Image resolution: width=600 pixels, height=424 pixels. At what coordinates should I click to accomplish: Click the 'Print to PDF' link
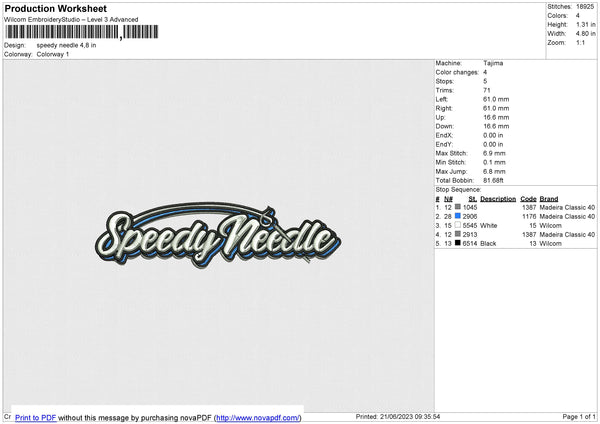point(36,417)
